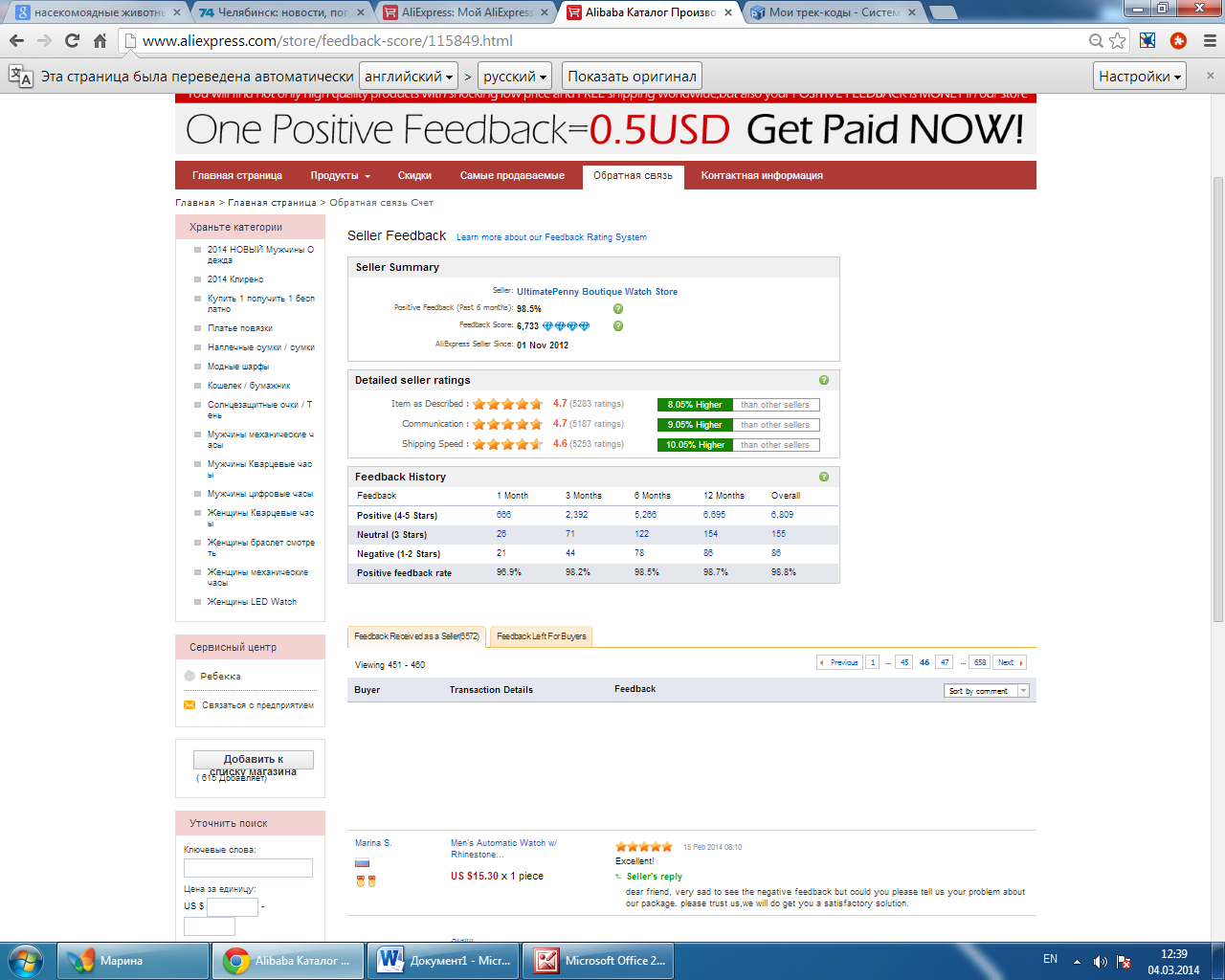Viewport: 1225px width, 980px height.
Task: Open the browser home page icon
Action: [x=100, y=40]
